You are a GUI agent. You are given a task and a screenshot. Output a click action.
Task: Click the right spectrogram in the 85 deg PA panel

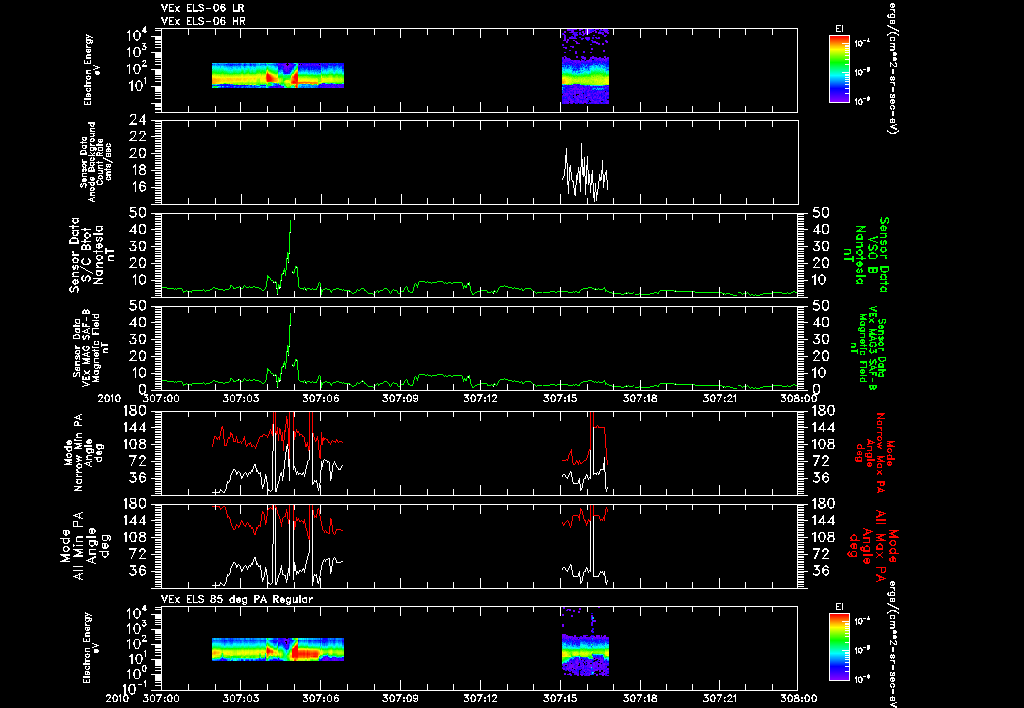pos(585,641)
